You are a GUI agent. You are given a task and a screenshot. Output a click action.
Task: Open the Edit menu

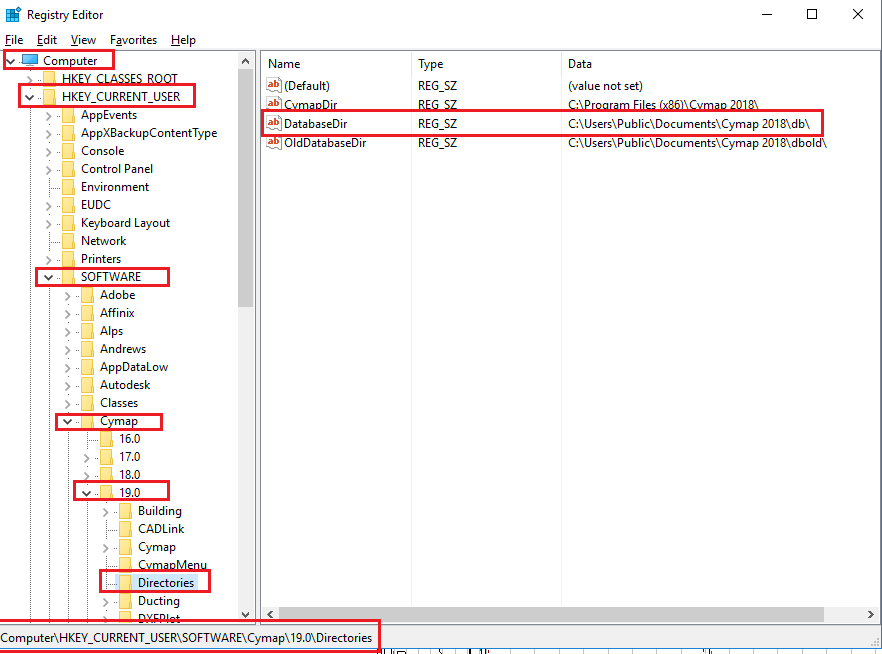(47, 40)
